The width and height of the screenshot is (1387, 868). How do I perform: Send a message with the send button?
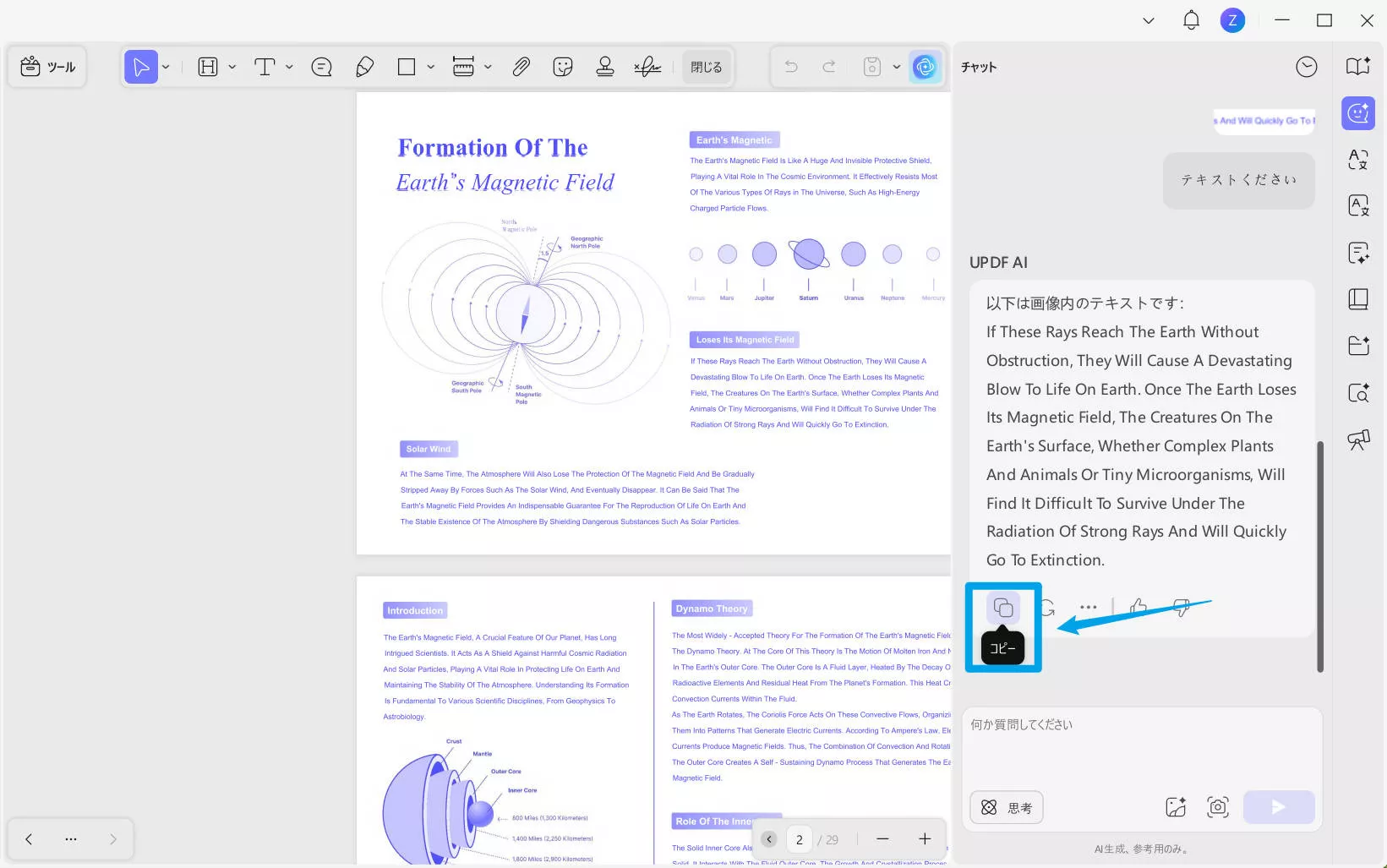click(x=1279, y=807)
